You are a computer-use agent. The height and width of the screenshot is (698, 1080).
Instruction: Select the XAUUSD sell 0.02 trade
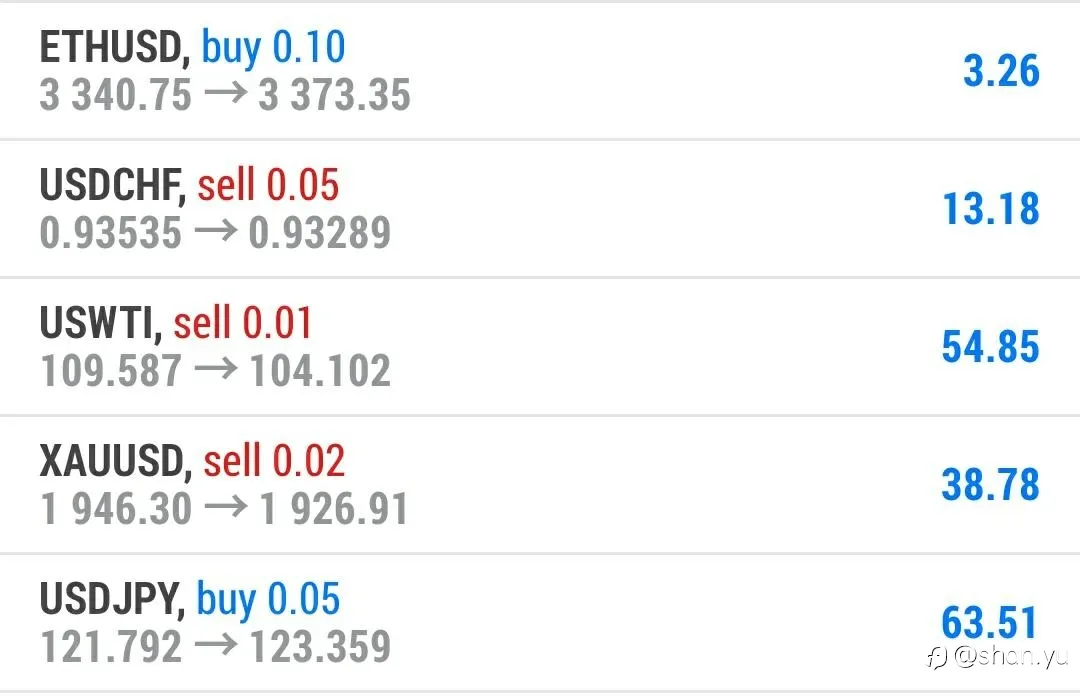540,484
